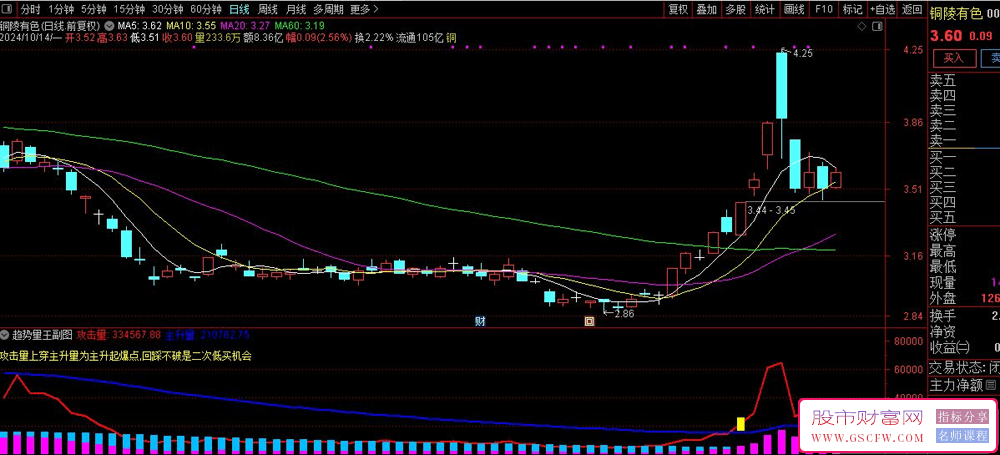This screenshot has width=1000, height=455.
Task: Click the square info marker near 2.86
Action: coord(590,322)
